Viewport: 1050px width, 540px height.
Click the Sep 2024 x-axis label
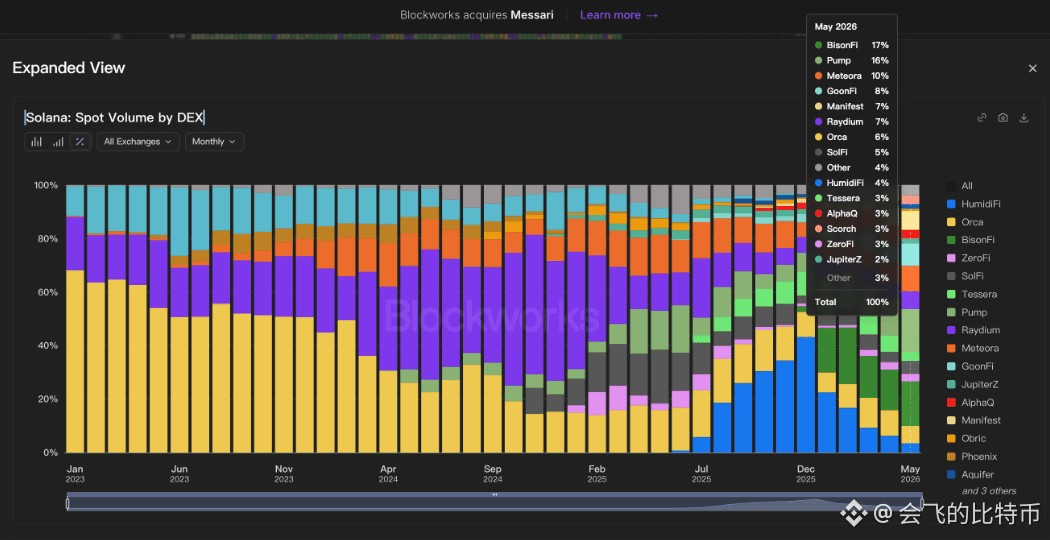pyautogui.click(x=493, y=474)
